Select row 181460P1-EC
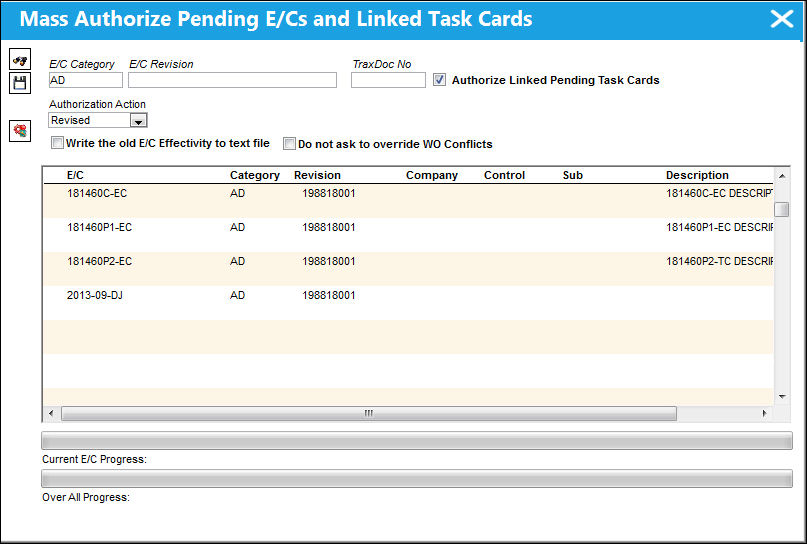 (x=408, y=235)
